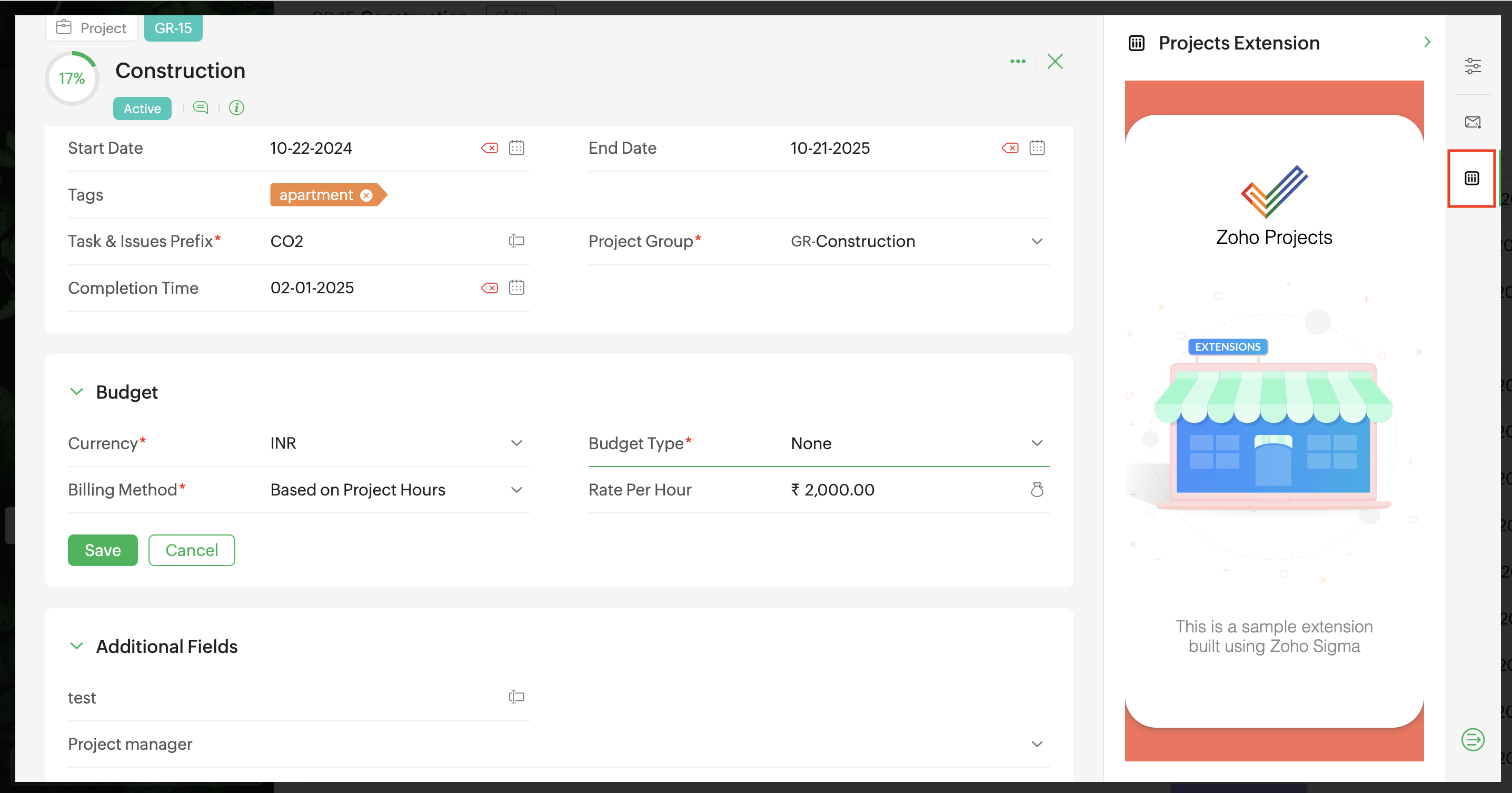The width and height of the screenshot is (1512, 793).
Task: Select the Projects Extension sidebar icon
Action: pos(1471,179)
